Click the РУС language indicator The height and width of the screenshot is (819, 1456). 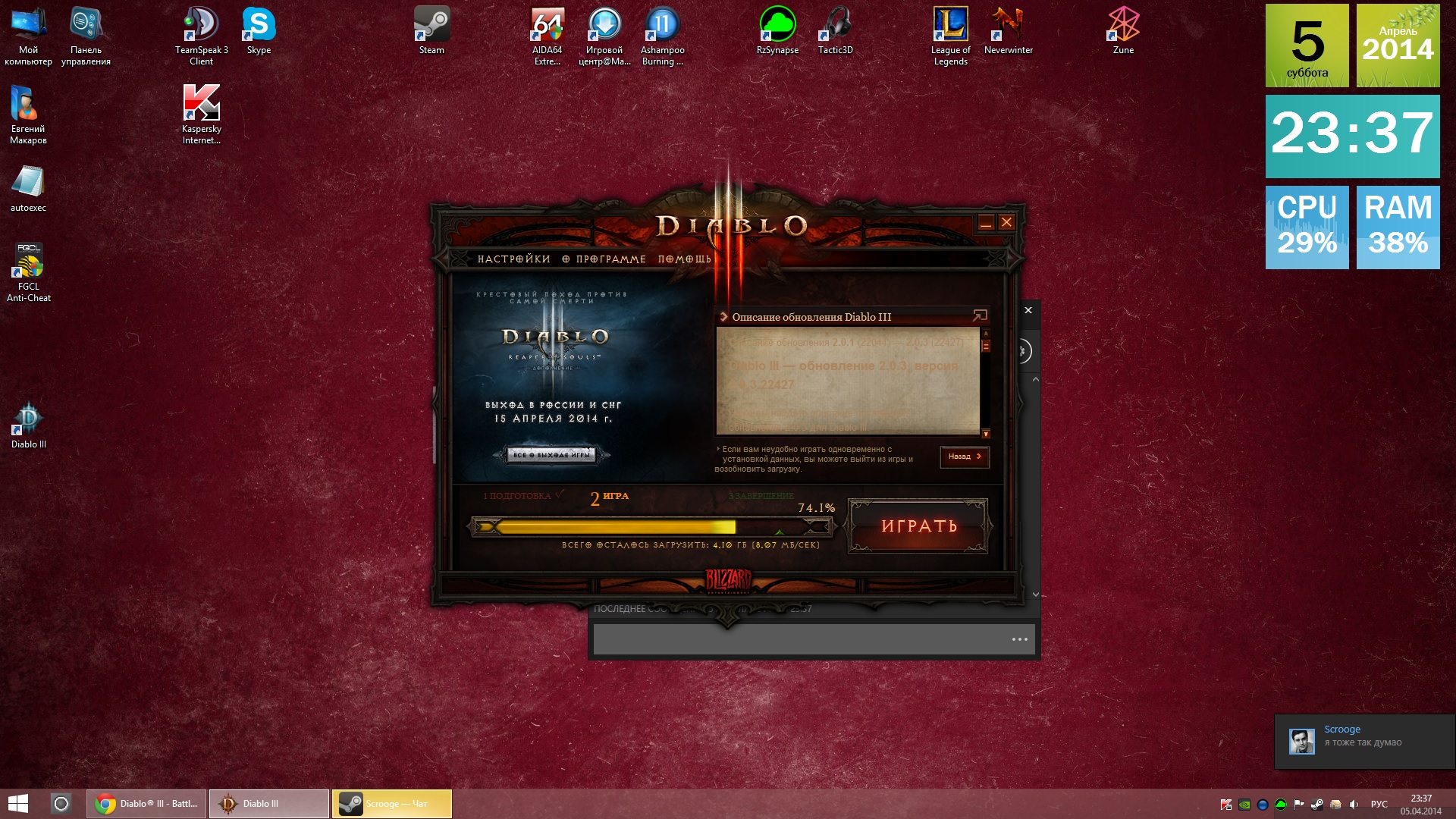(1379, 805)
